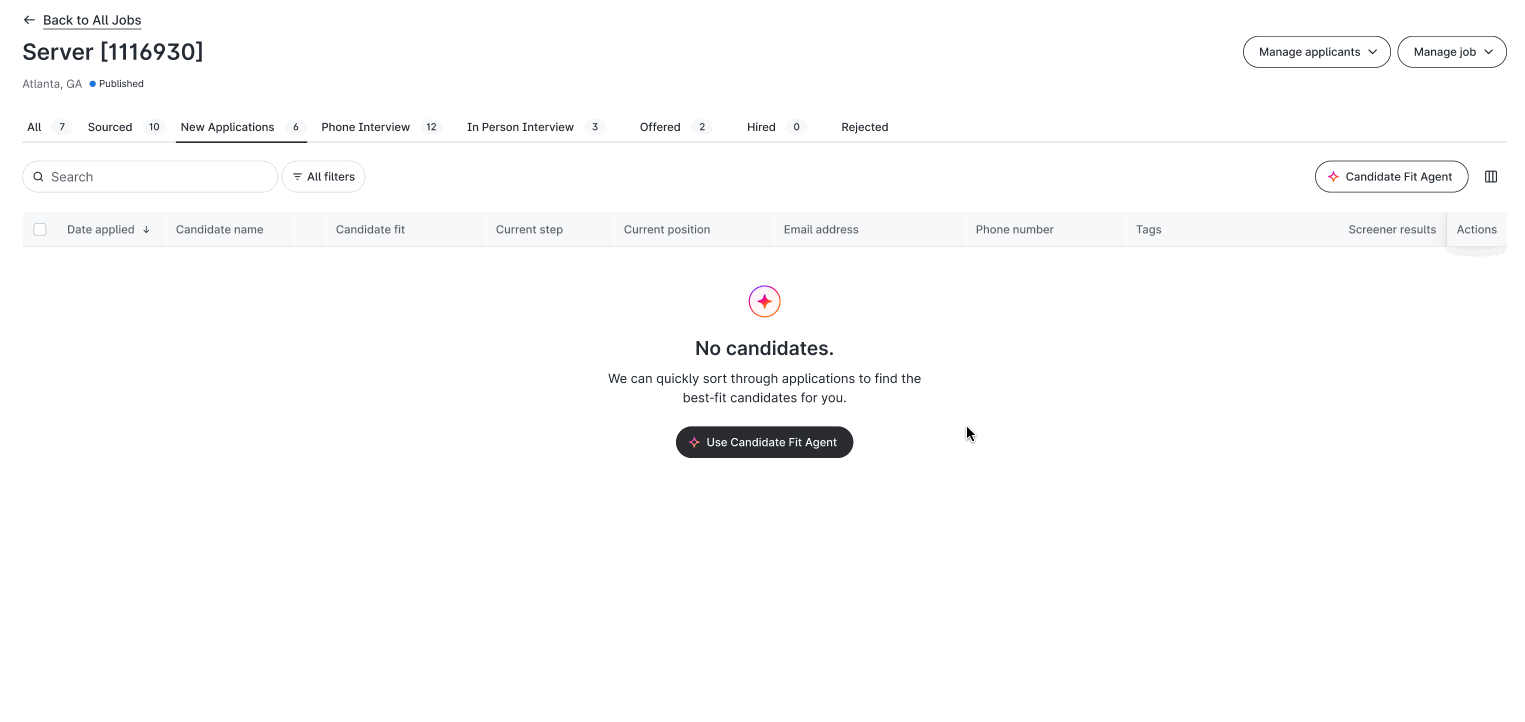Click the Use Candidate Fit Agent button
Image resolution: width=1525 pixels, height=722 pixels.
tap(764, 442)
